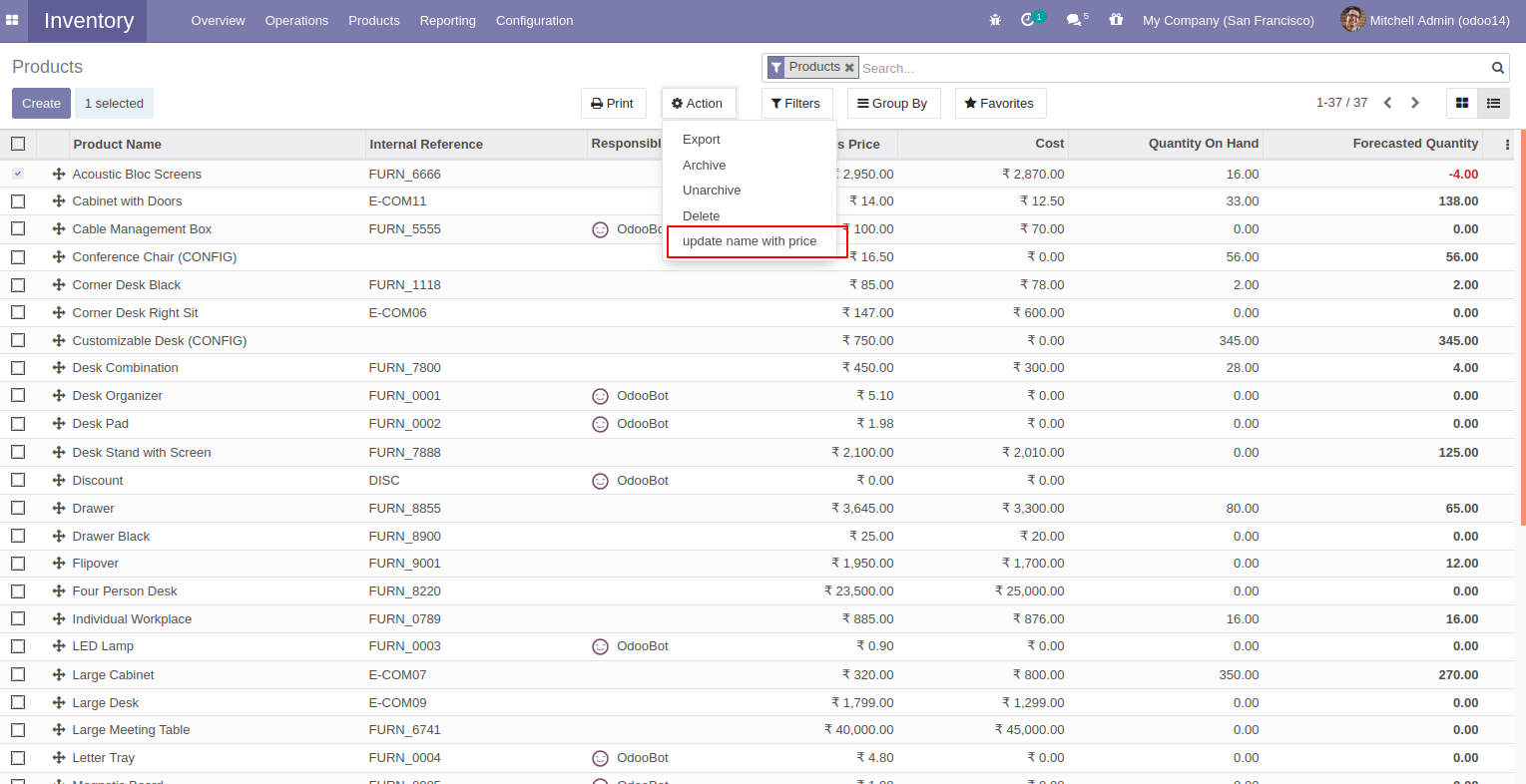
Task: Open the Group By dropdown
Action: 893,104
